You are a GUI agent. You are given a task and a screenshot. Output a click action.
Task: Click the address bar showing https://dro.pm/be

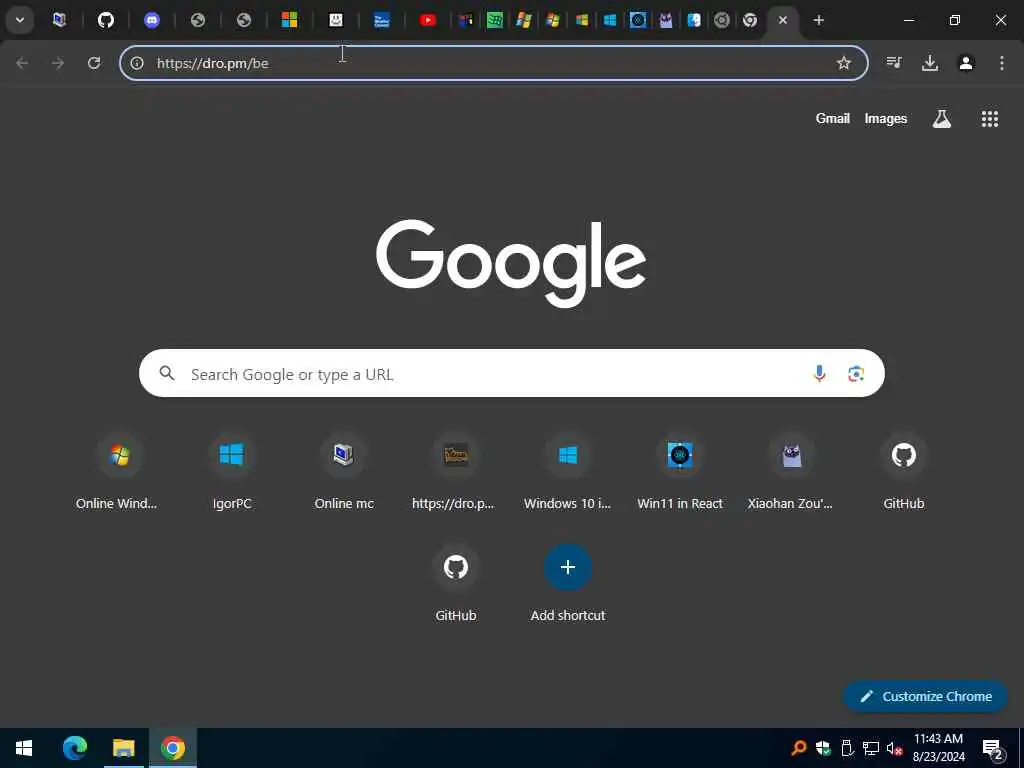click(x=493, y=63)
